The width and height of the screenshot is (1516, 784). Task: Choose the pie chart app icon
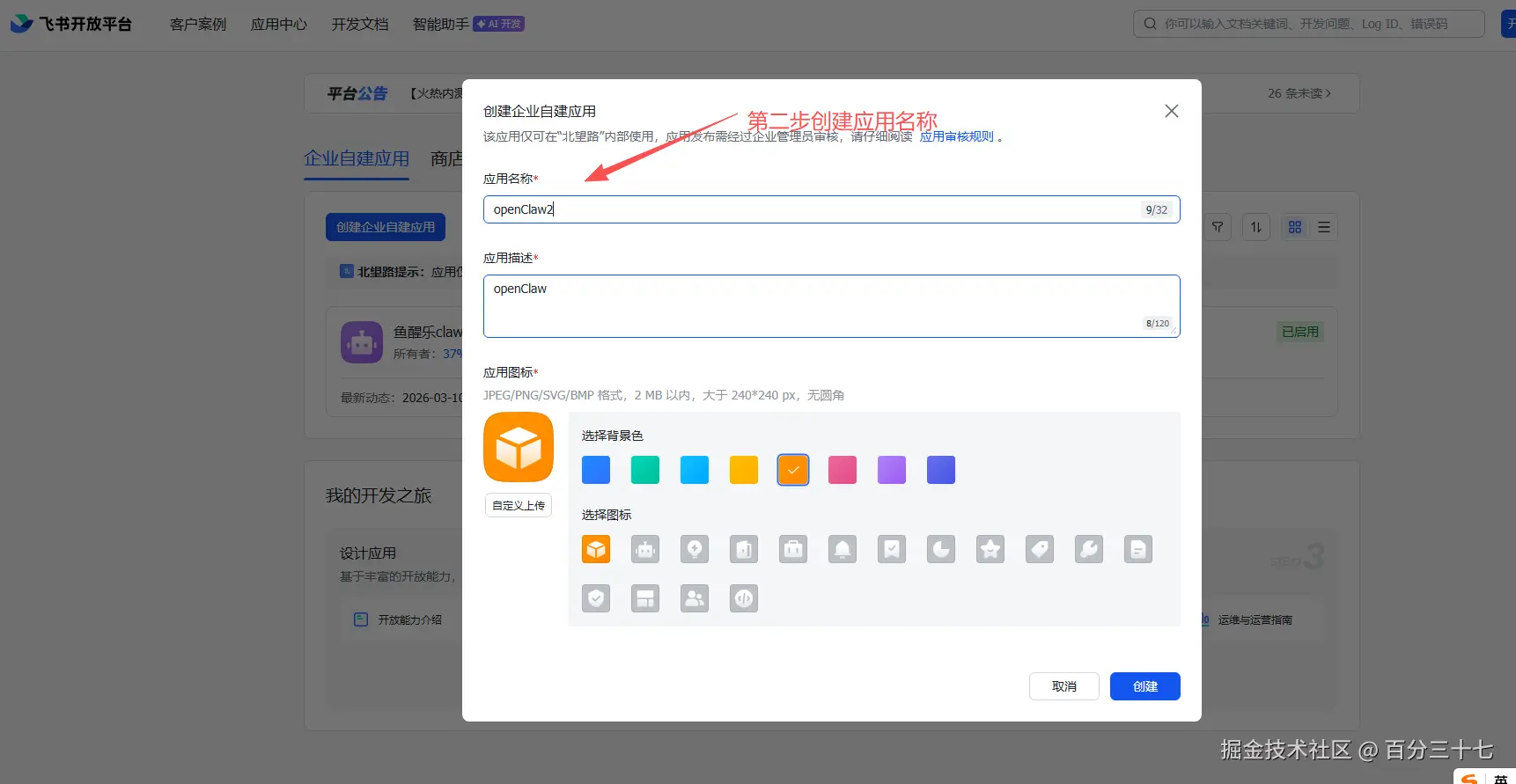941,549
